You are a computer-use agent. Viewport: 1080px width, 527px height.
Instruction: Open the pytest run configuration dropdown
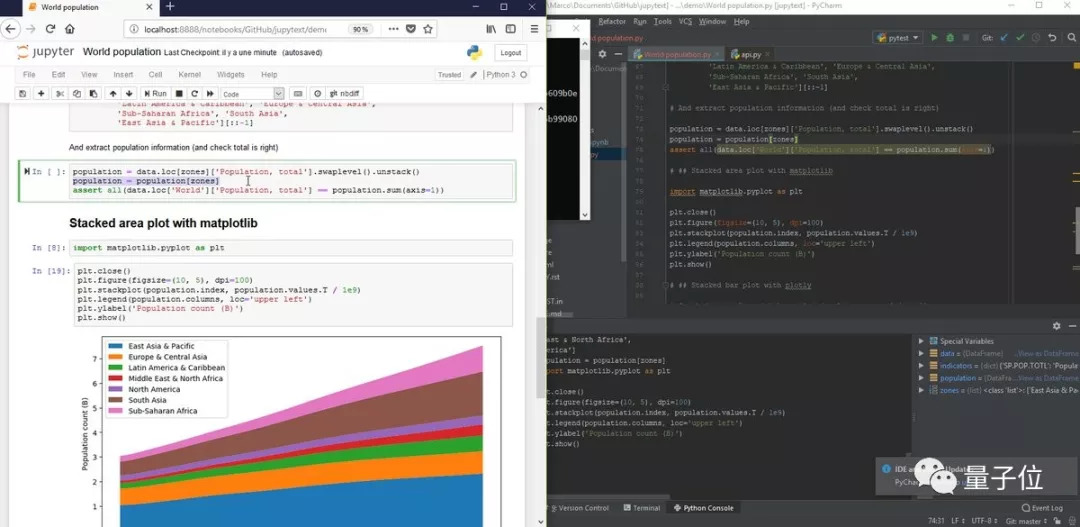coord(899,38)
